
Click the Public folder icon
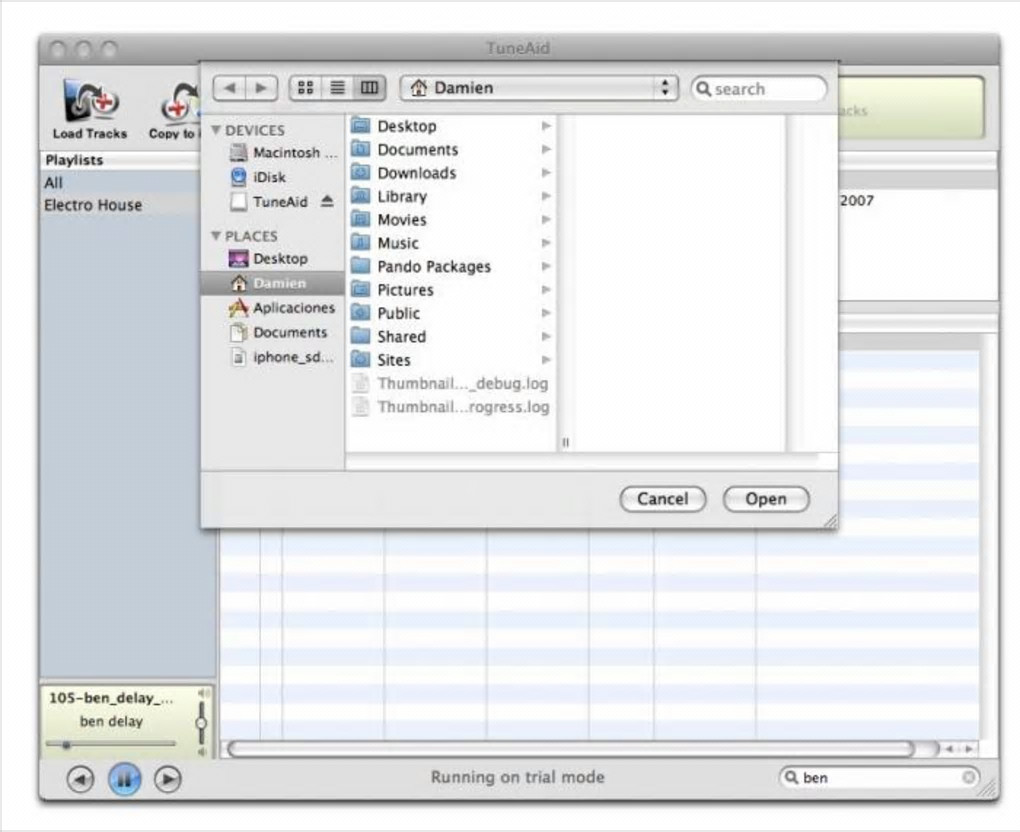360,313
